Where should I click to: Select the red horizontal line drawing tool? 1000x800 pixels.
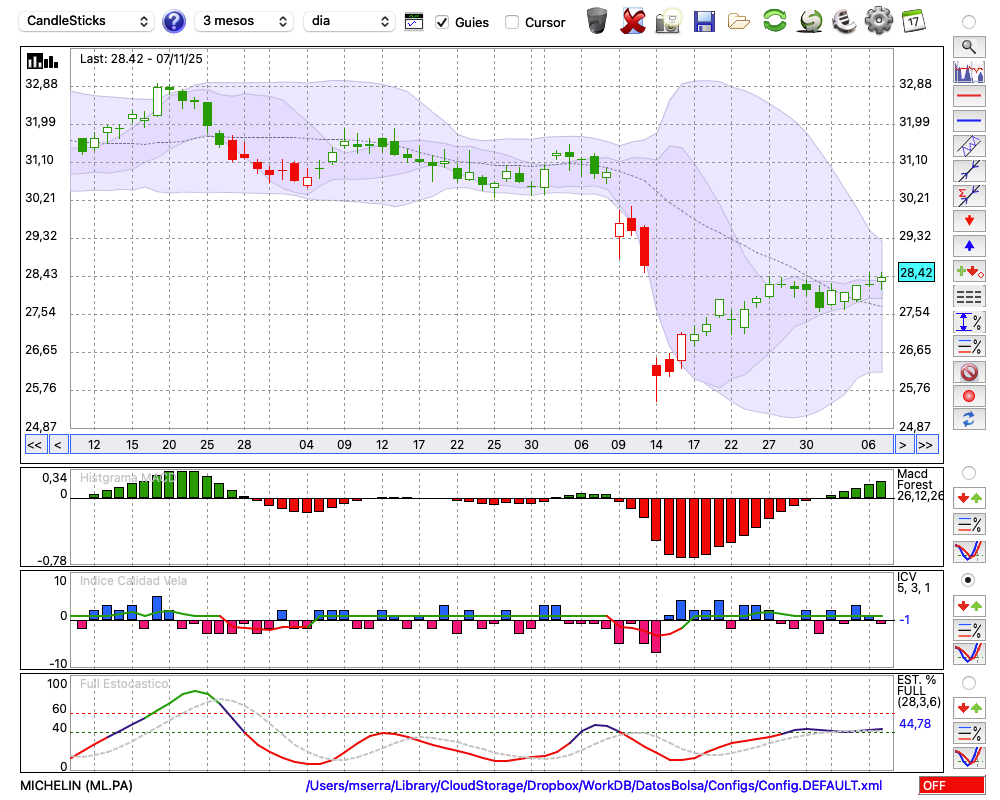968,96
